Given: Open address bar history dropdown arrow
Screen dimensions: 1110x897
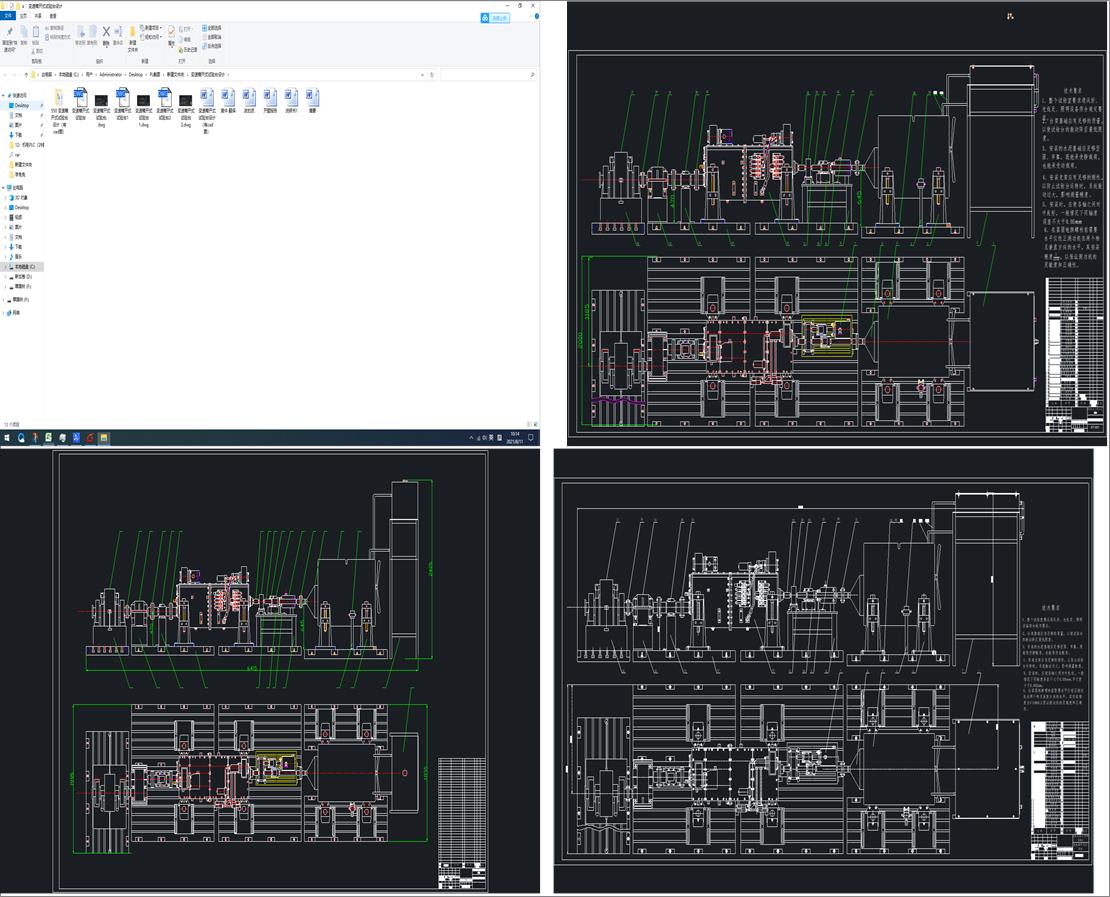Looking at the screenshot, I should coord(423,74).
